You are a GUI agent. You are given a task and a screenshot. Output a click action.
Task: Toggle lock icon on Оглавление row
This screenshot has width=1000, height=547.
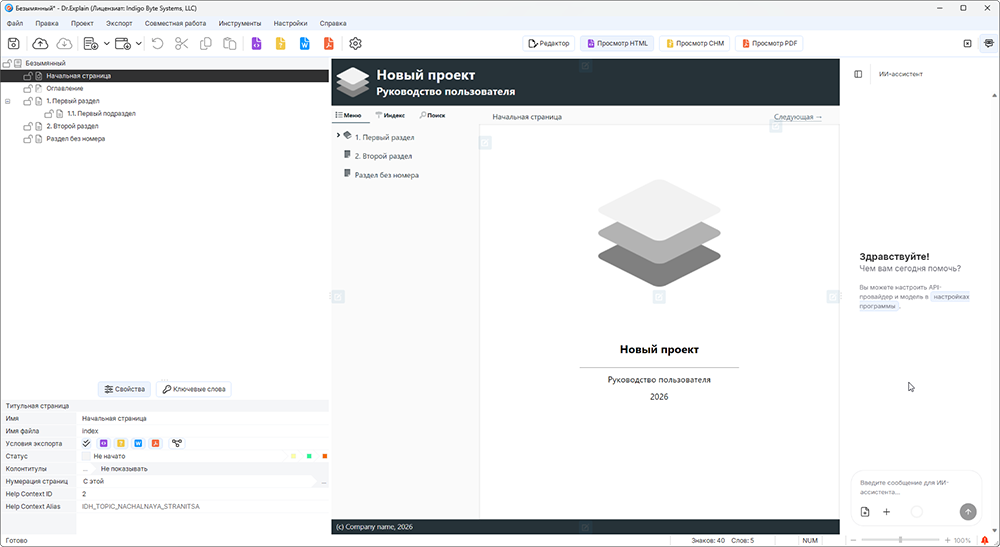(x=28, y=89)
